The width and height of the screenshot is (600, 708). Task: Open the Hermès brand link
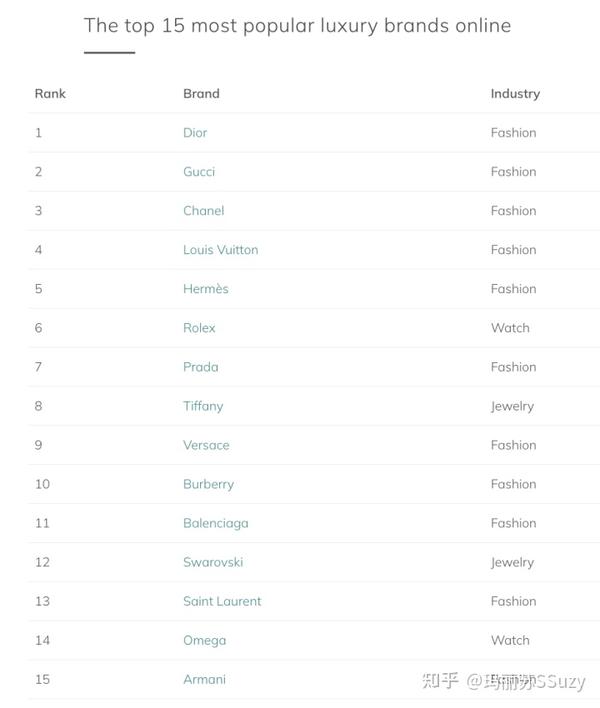tap(205, 289)
